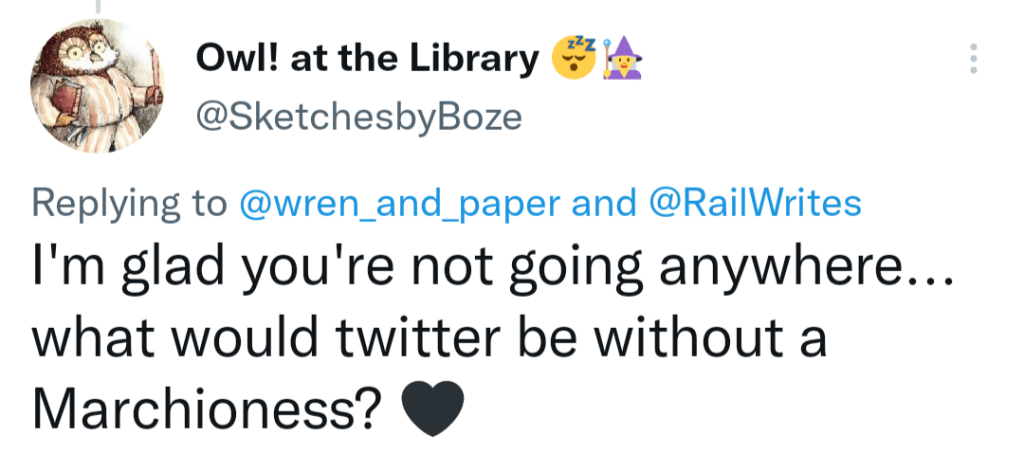Click the @SketchesbyBoze handle

tap(359, 117)
